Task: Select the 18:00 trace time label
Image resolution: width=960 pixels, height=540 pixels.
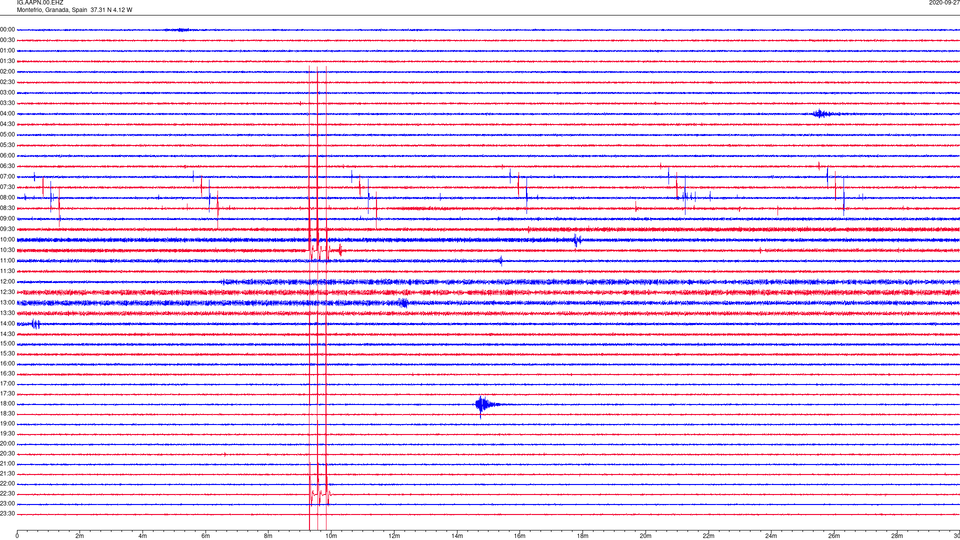Action: tap(7, 404)
